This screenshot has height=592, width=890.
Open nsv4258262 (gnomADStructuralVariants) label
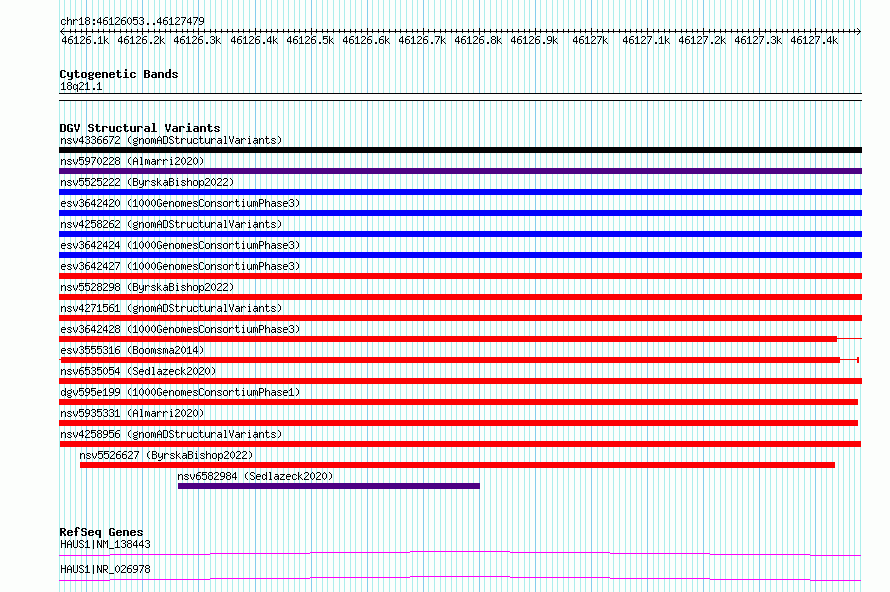click(171, 224)
